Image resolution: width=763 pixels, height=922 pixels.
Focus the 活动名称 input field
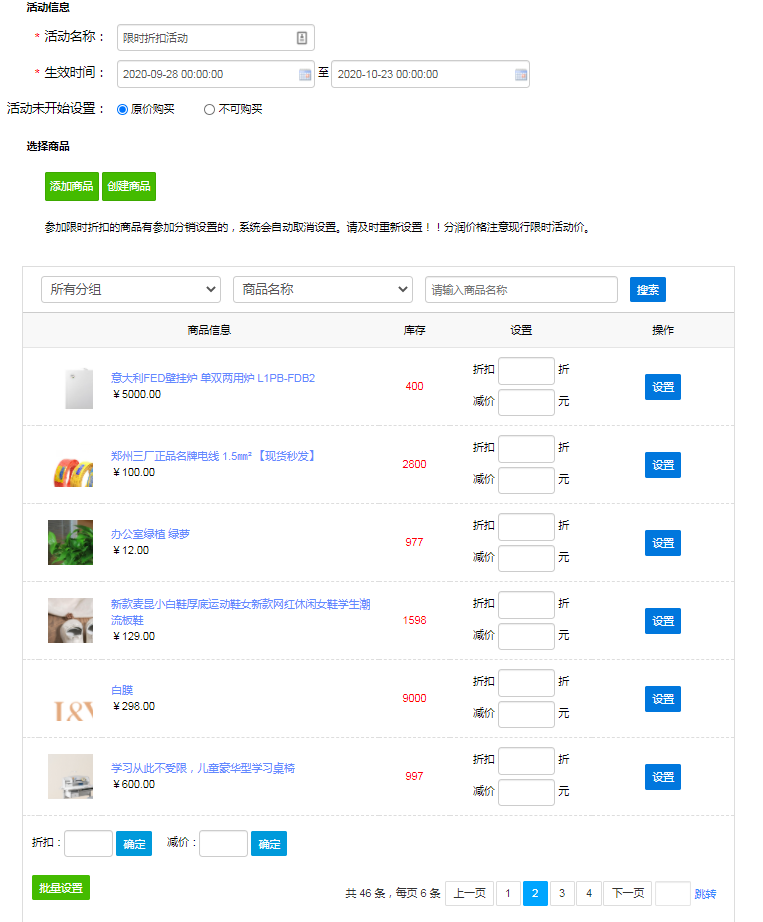tap(216, 38)
